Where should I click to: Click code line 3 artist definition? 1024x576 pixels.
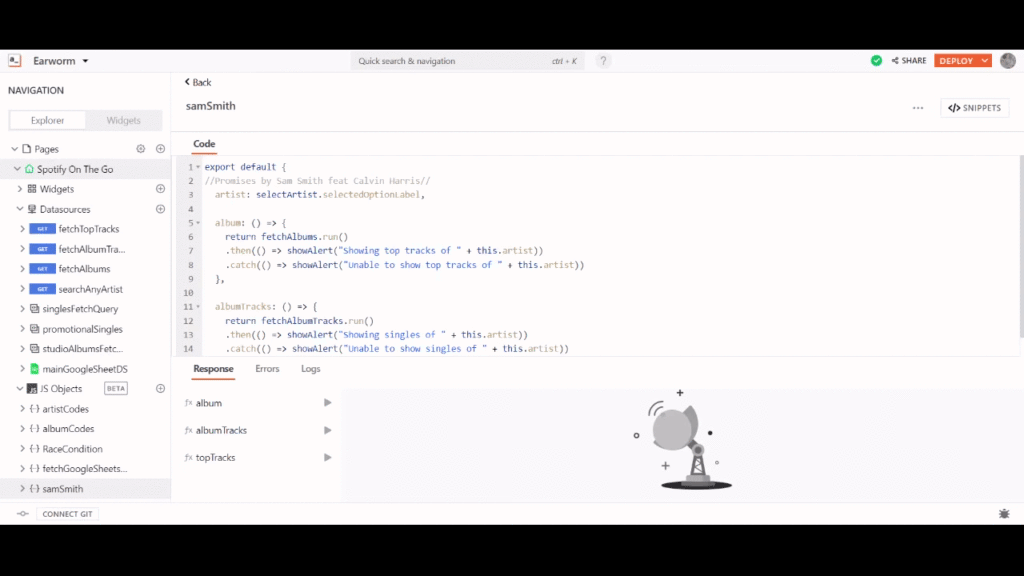click(x=320, y=195)
